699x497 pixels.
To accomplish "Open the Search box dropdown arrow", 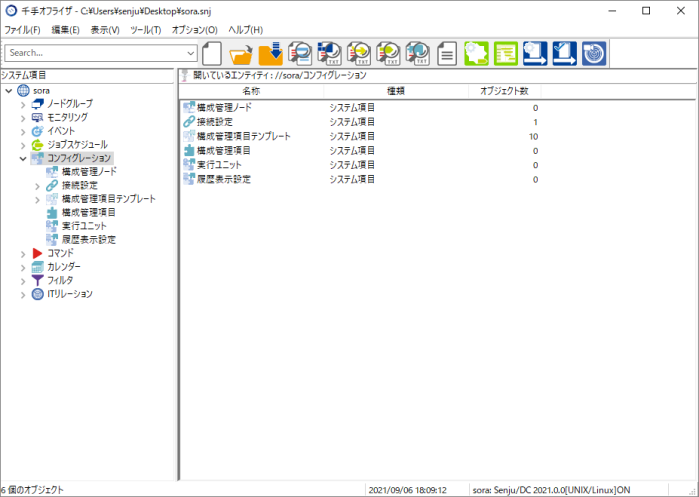I will [x=191, y=53].
